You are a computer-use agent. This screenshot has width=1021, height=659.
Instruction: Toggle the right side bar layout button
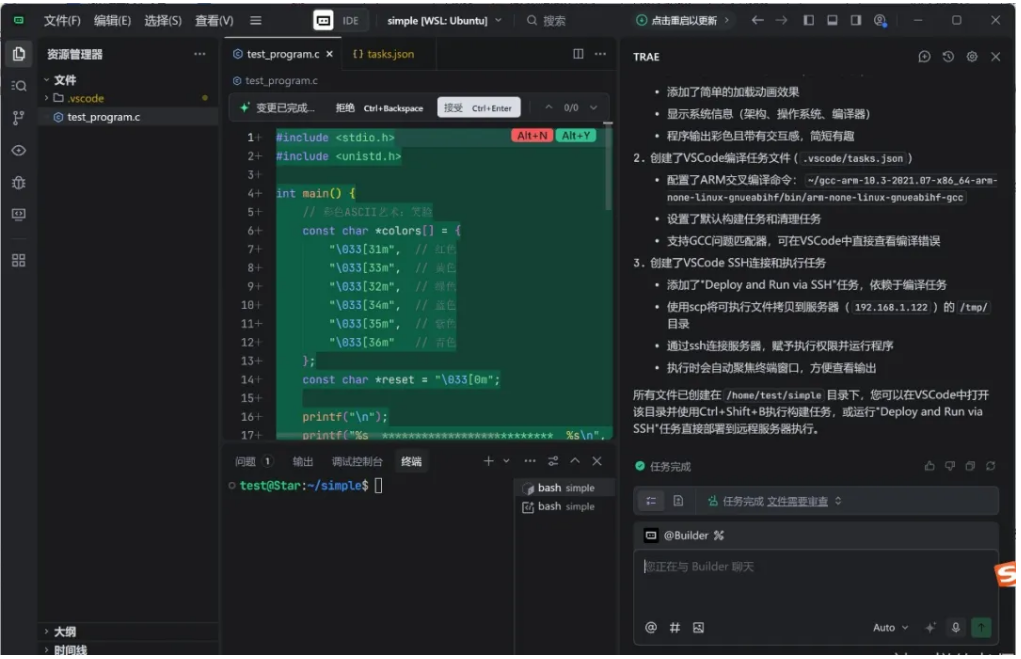tap(855, 20)
